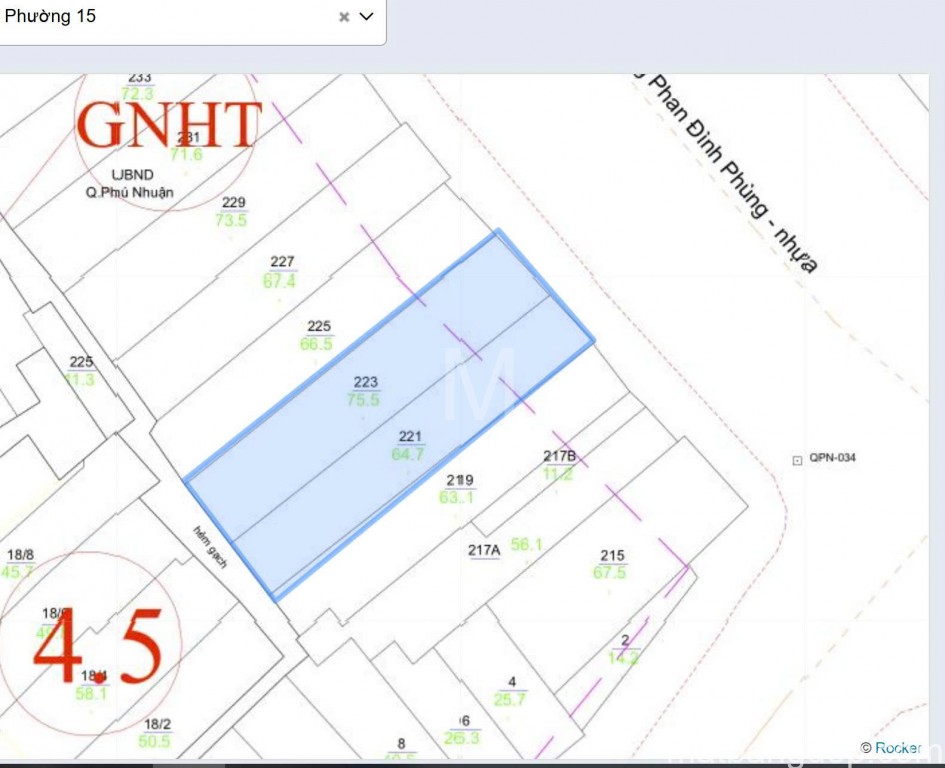Click the QPN-034 survey marker icon

[x=797, y=459]
